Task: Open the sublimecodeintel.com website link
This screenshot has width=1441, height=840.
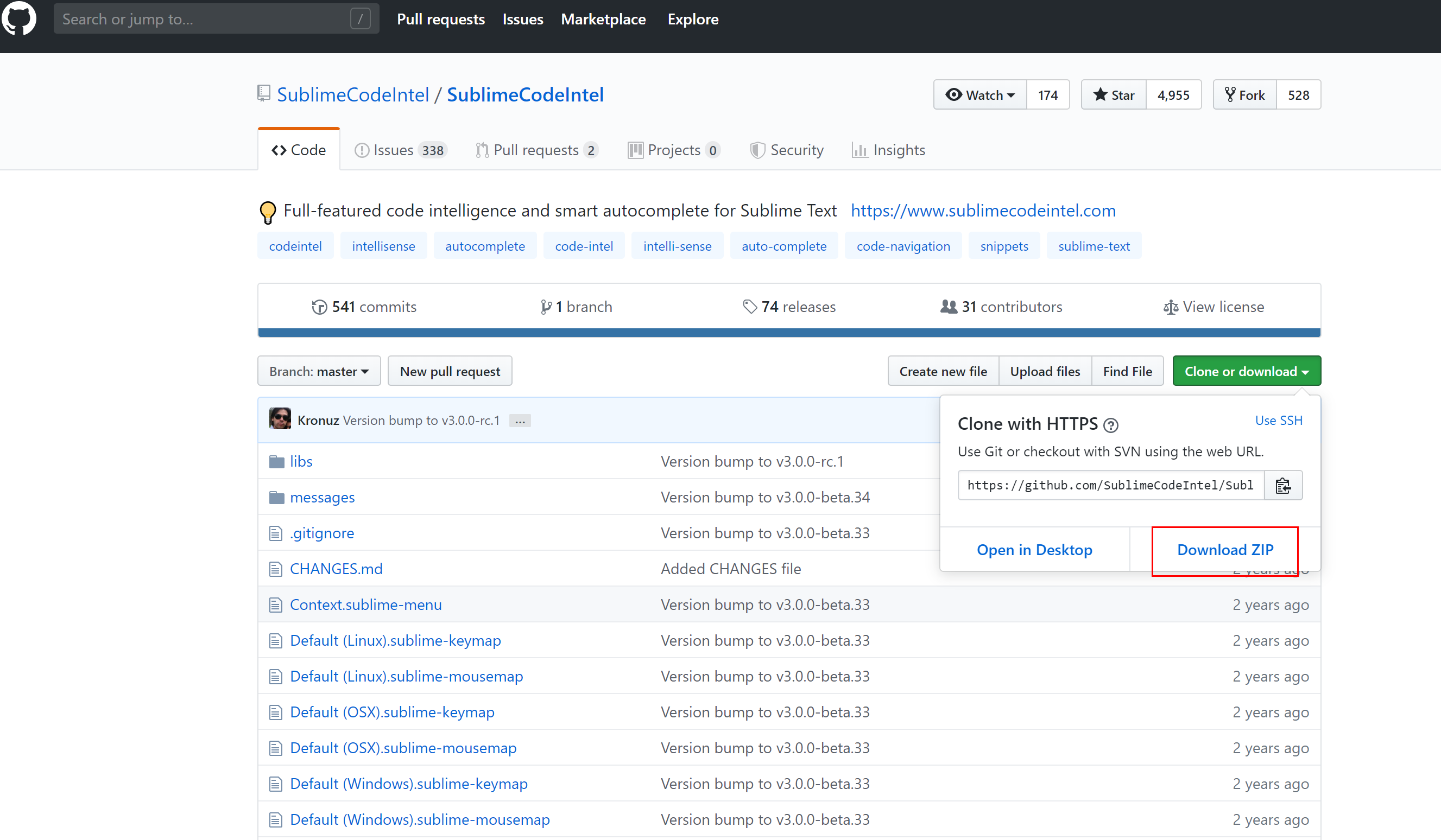Action: click(x=982, y=211)
